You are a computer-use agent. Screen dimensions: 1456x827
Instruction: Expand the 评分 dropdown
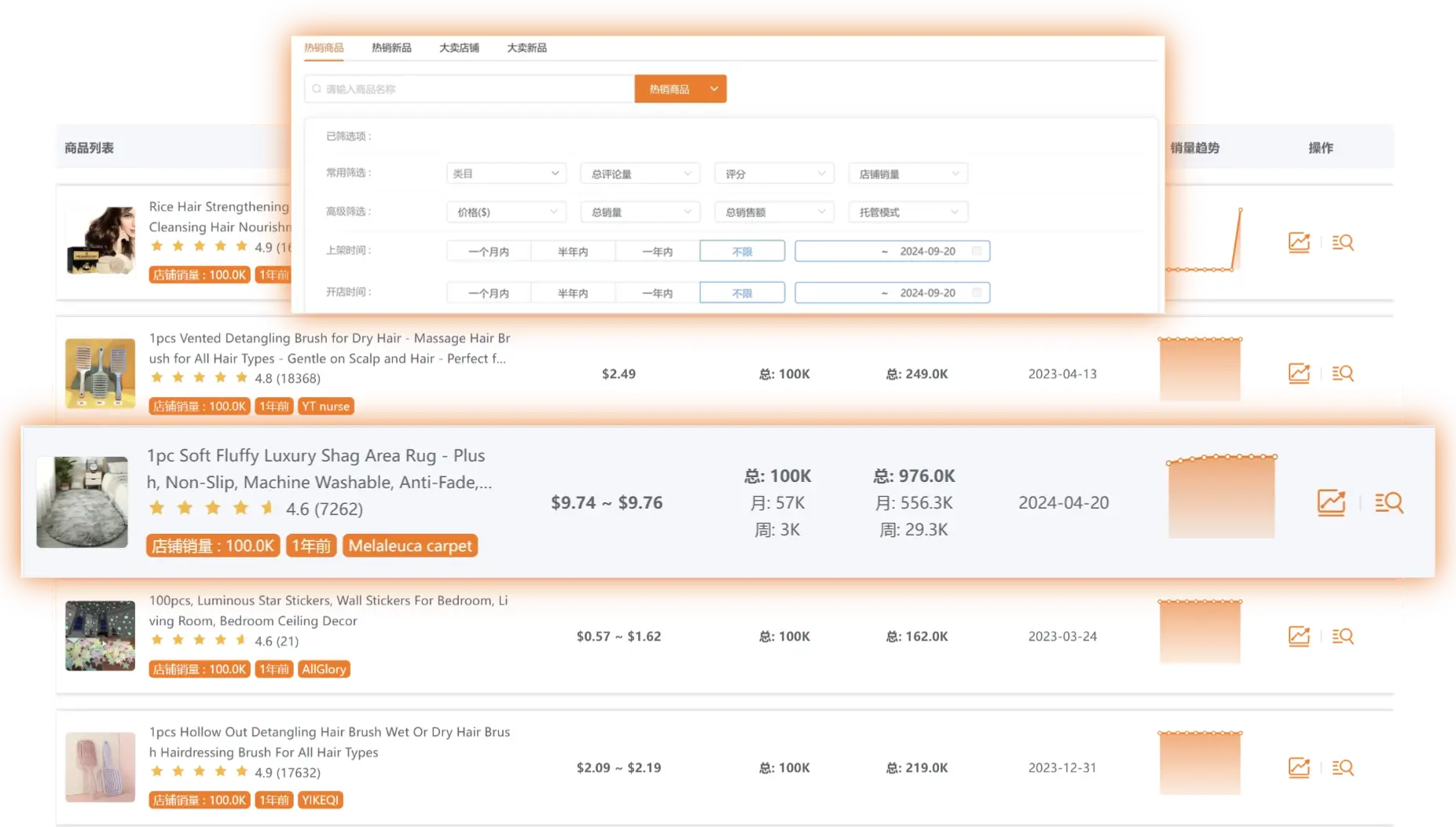pos(774,174)
